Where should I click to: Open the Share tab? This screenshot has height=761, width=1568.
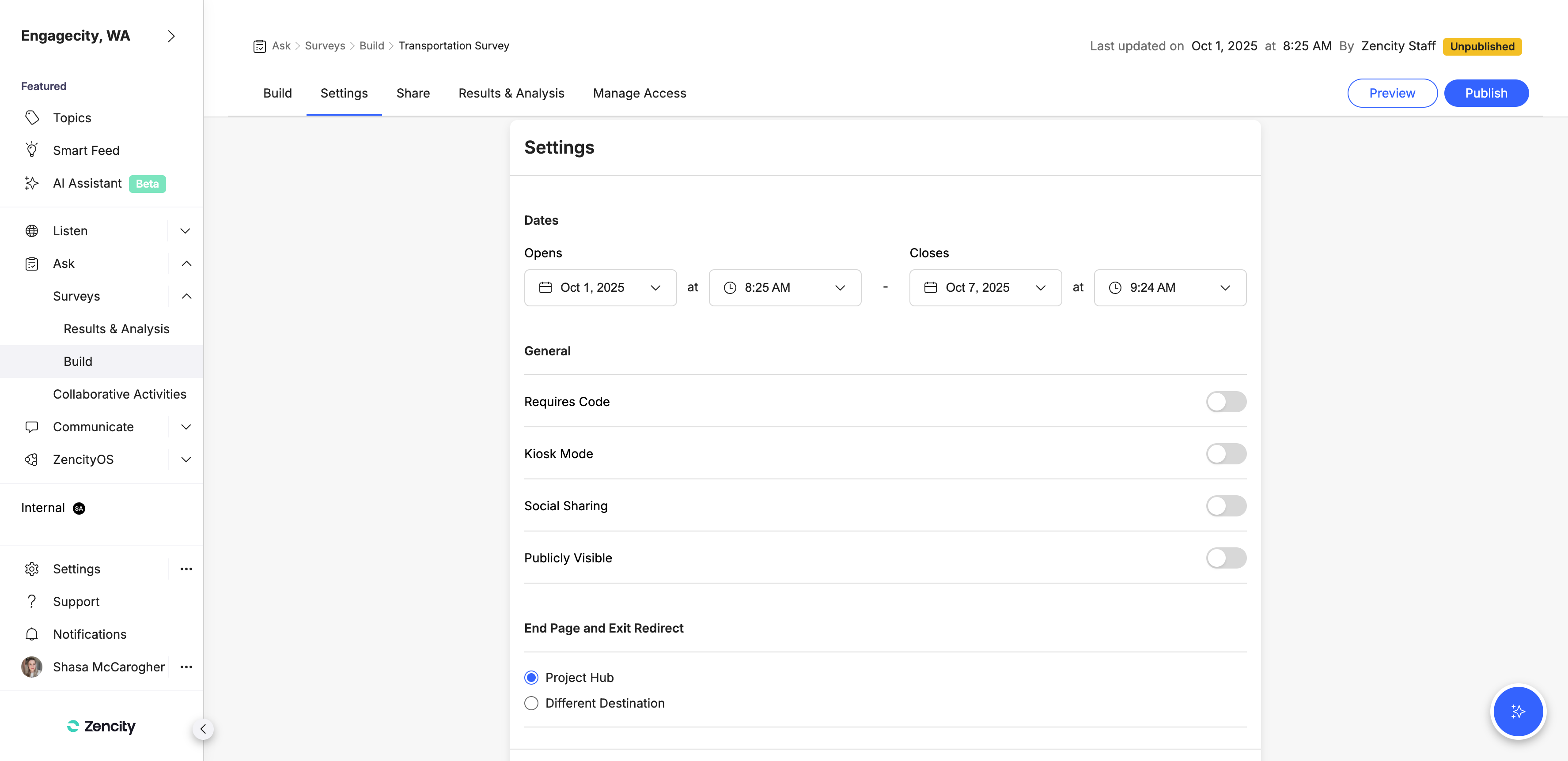point(413,93)
